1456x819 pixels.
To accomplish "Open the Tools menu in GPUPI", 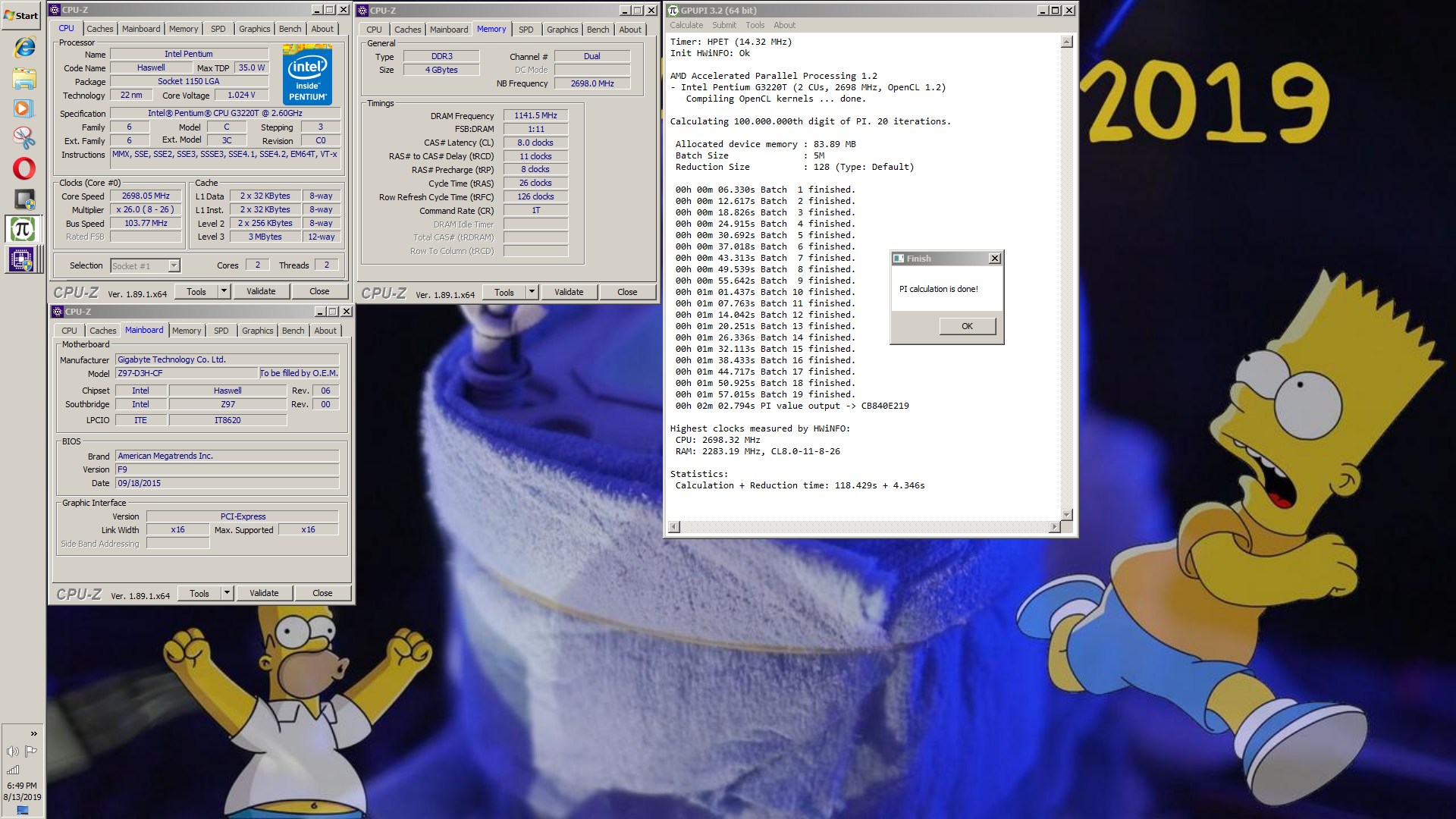I will (755, 25).
